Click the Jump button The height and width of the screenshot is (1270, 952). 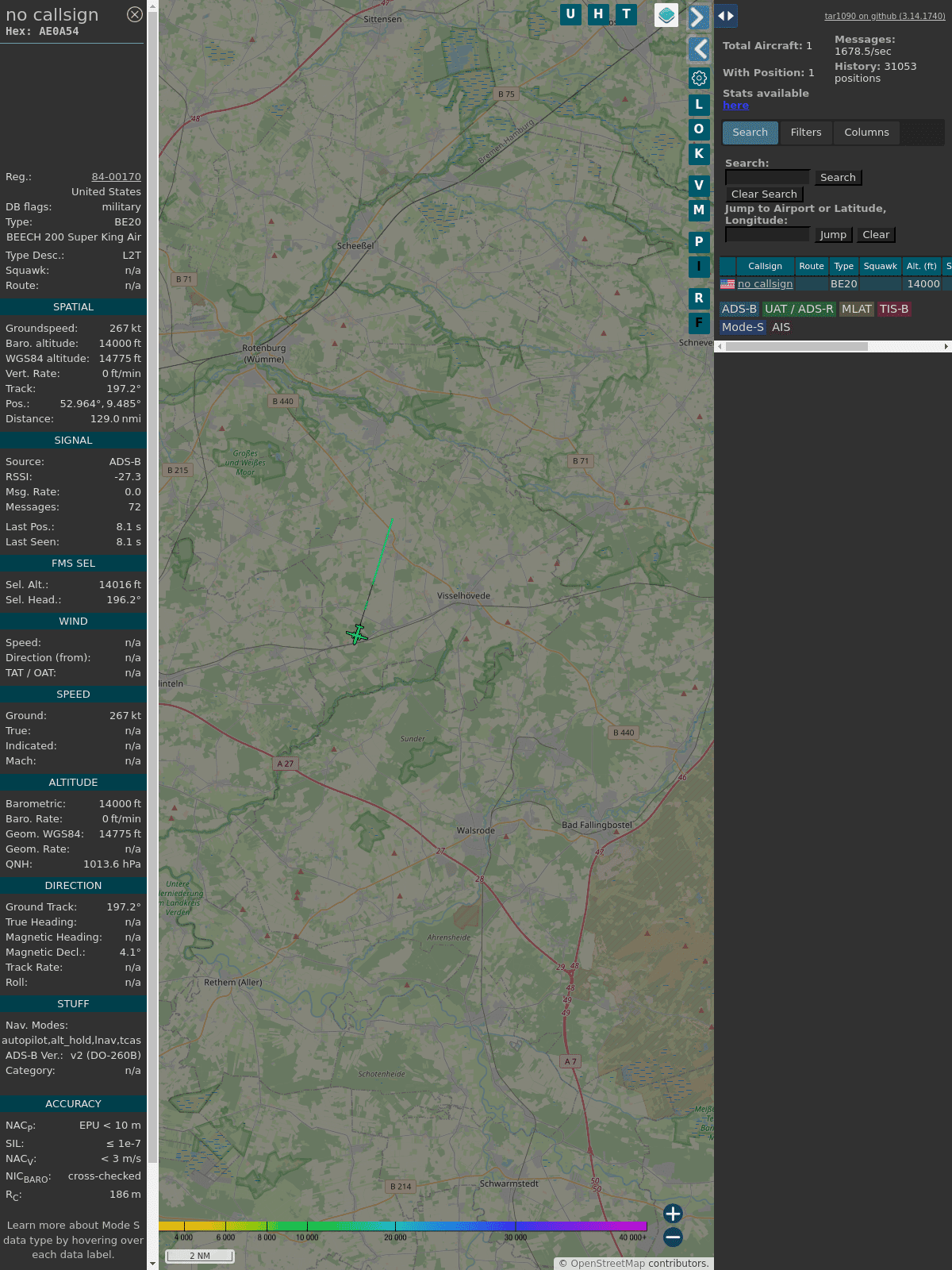click(x=833, y=235)
